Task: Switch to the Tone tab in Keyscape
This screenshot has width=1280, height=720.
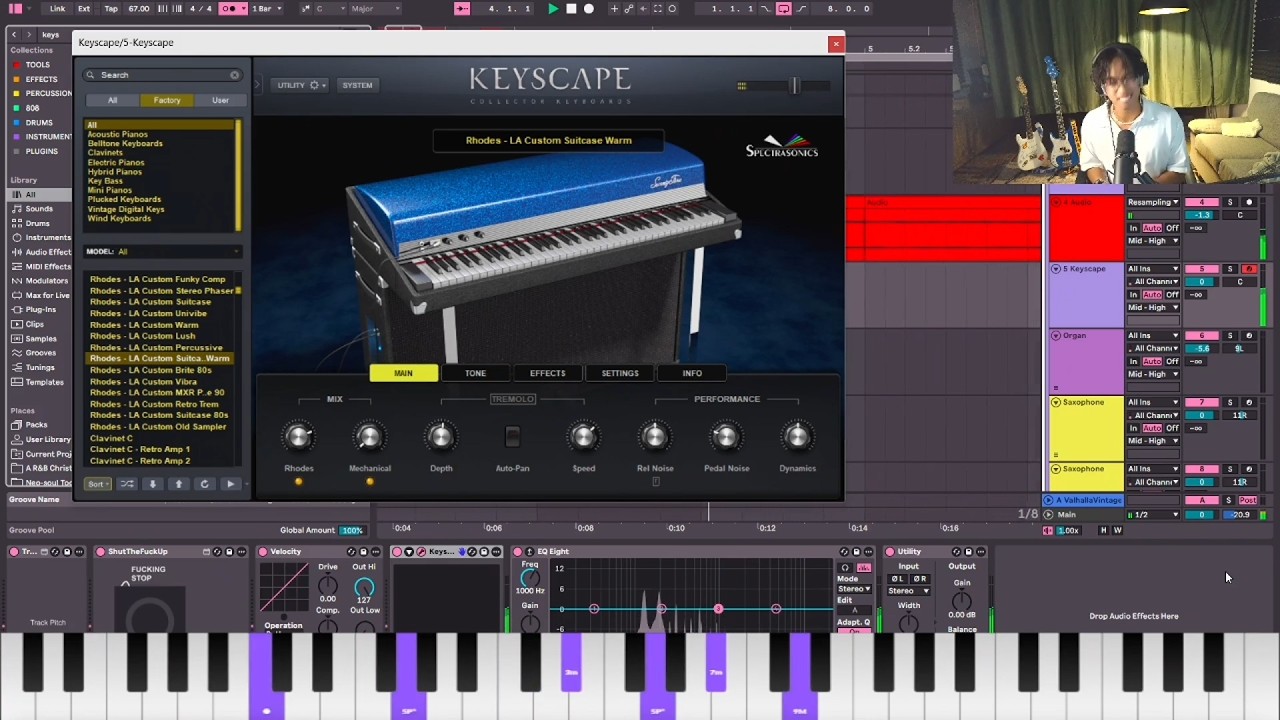Action: (475, 373)
